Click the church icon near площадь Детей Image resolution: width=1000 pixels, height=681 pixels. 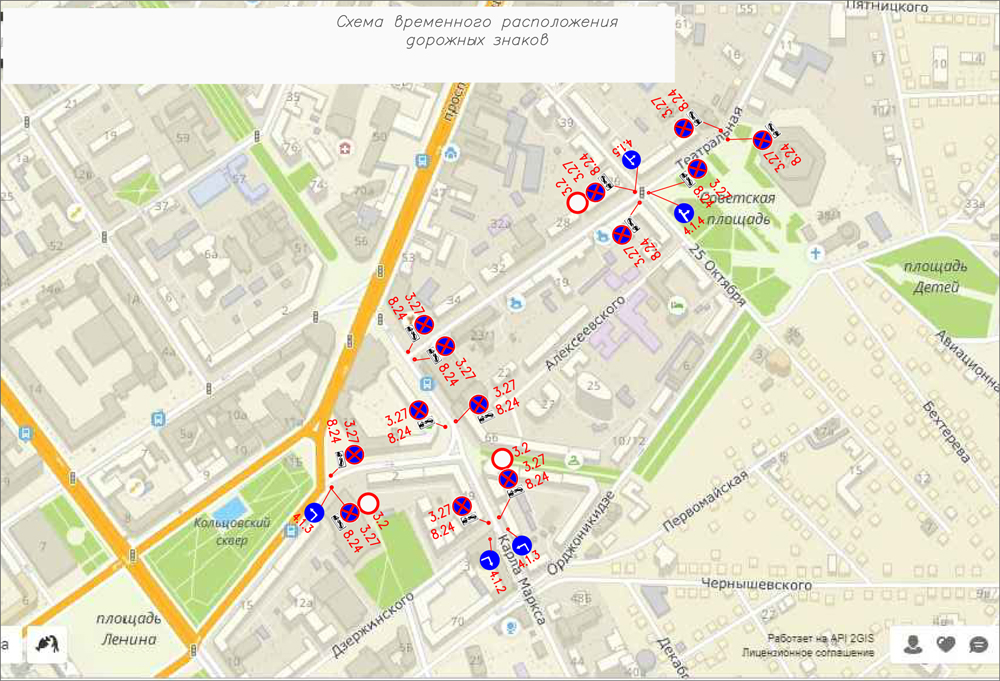point(816,252)
